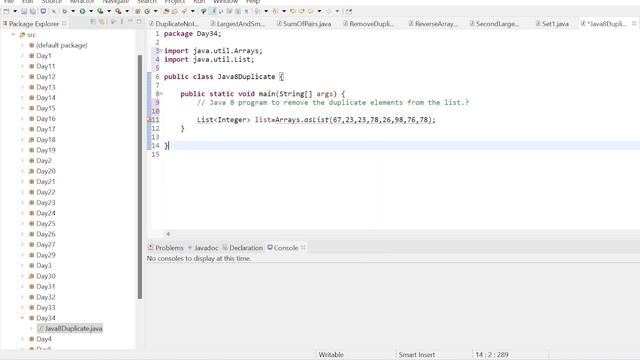Click the Debug bug toolbar icon
Screen dimensions: 640x360
(64, 11)
